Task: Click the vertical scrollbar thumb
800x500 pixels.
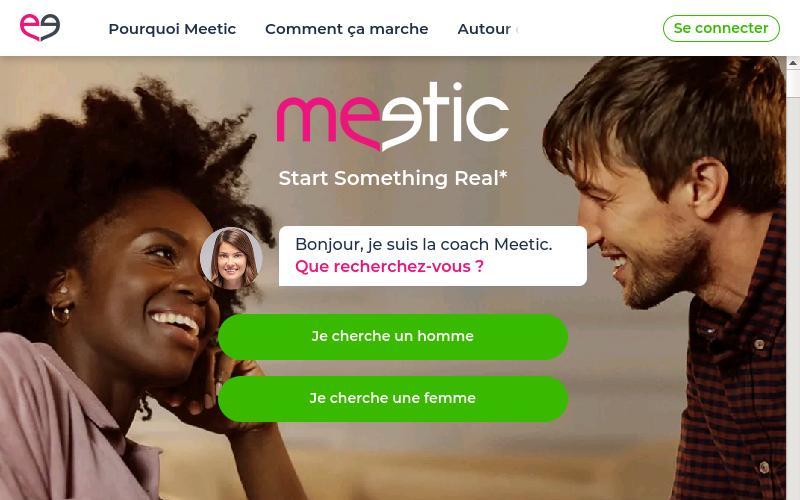Action: (793, 83)
